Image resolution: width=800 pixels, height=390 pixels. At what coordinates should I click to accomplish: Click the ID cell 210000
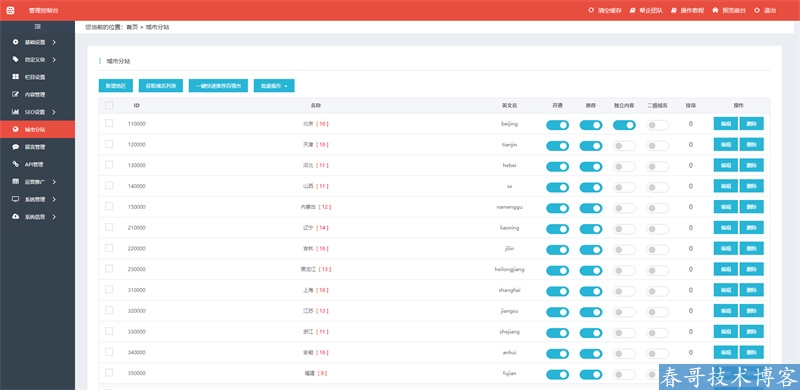coord(137,228)
